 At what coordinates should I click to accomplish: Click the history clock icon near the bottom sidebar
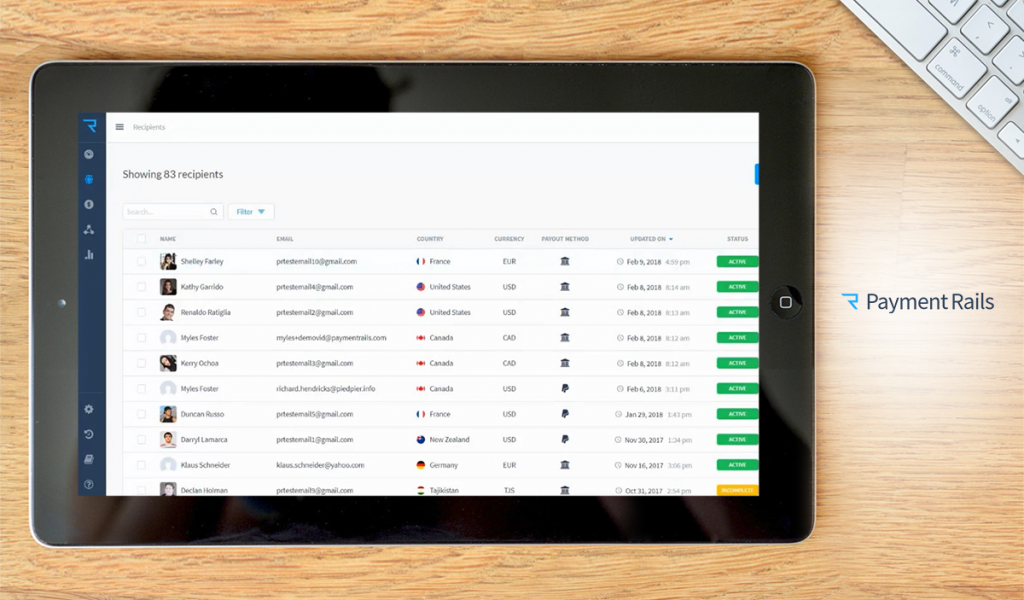click(89, 433)
